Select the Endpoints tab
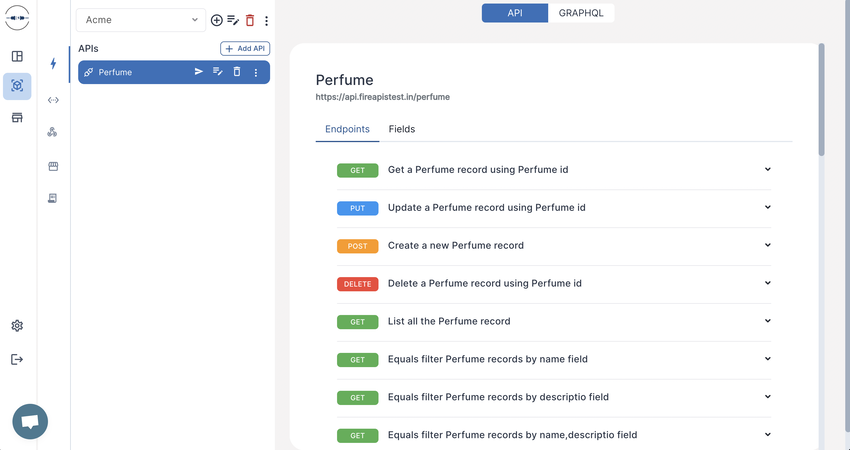The width and height of the screenshot is (850, 450). 347,129
